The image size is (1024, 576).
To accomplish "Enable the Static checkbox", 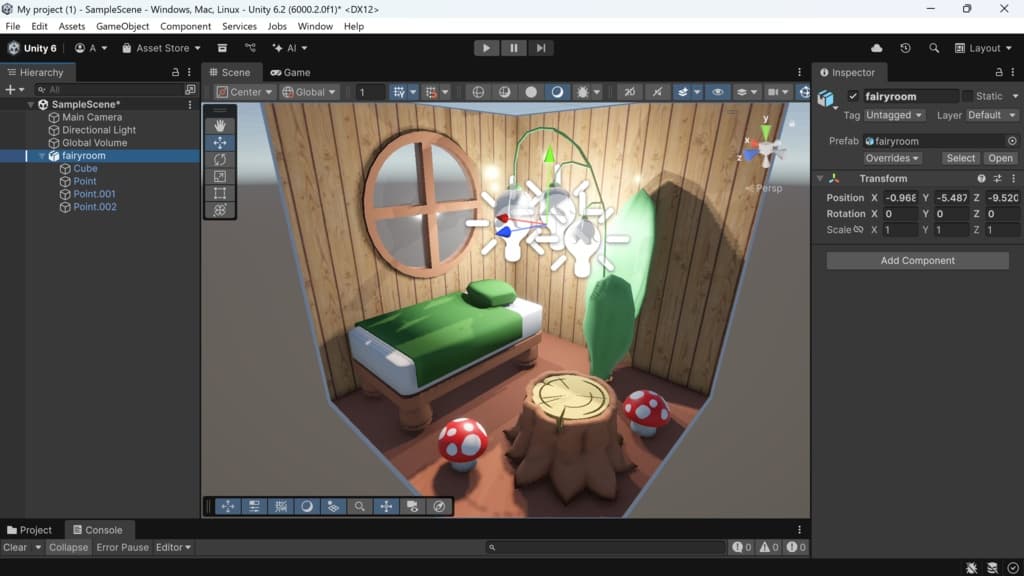I will [967, 96].
